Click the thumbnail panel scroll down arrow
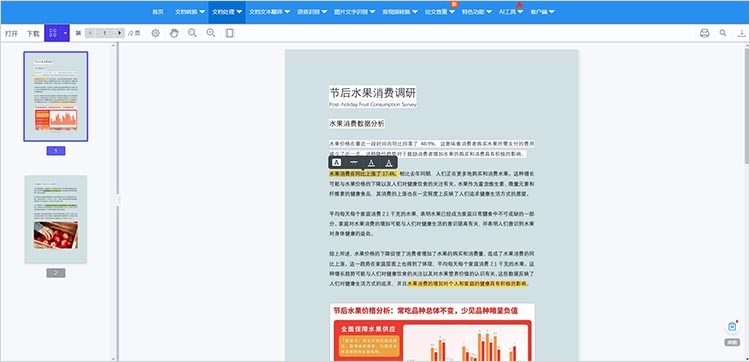Image resolution: width=750 pixels, height=362 pixels. click(x=113, y=359)
